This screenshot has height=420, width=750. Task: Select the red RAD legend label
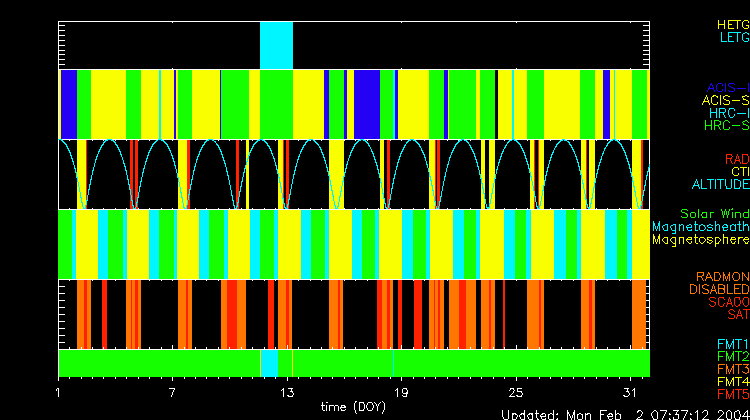click(x=735, y=159)
